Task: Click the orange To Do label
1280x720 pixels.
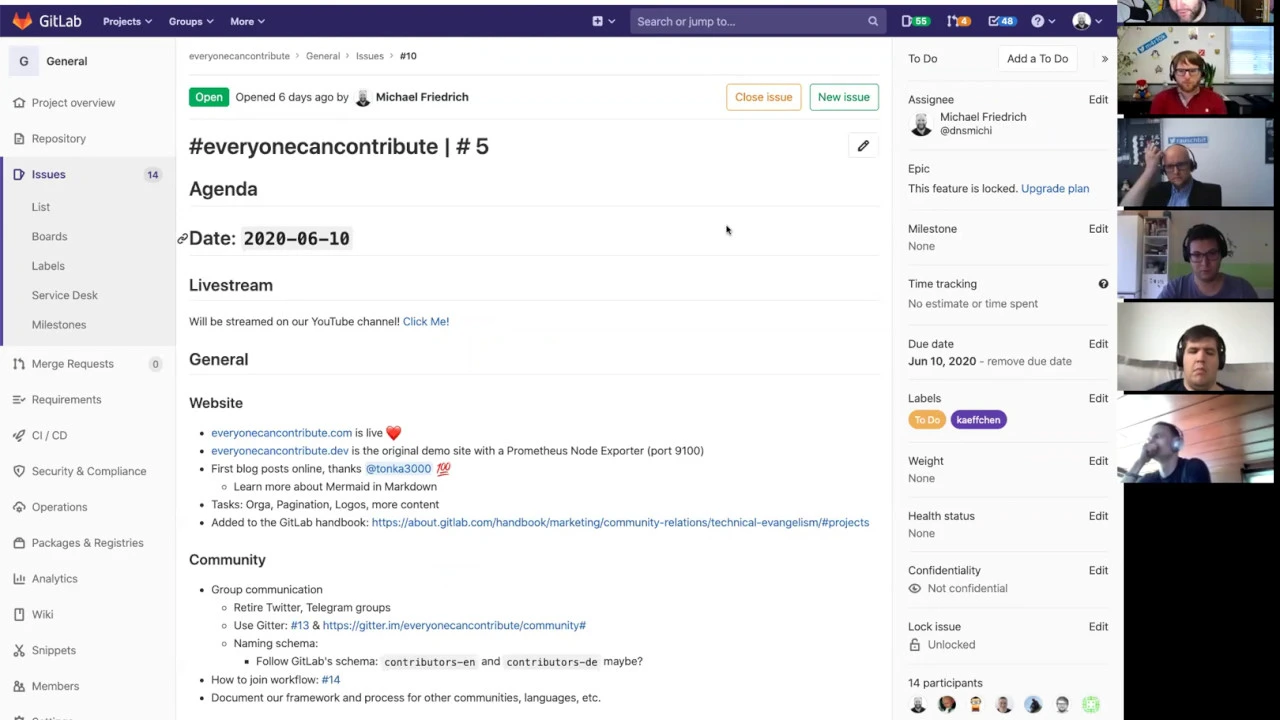Action: coord(926,420)
